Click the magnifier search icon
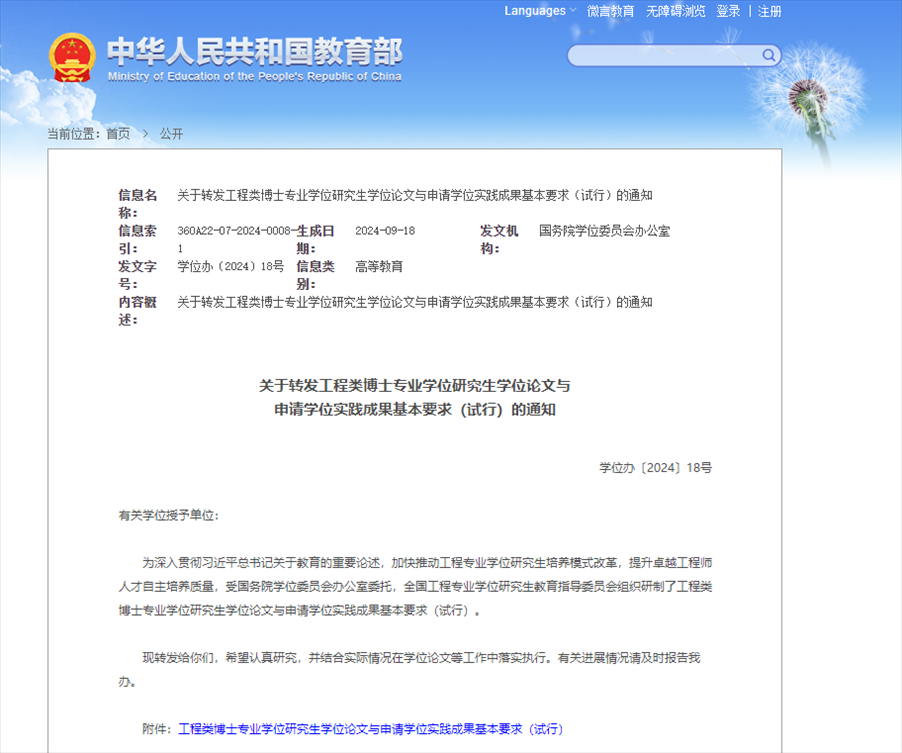The width and height of the screenshot is (902, 753). pos(769,55)
